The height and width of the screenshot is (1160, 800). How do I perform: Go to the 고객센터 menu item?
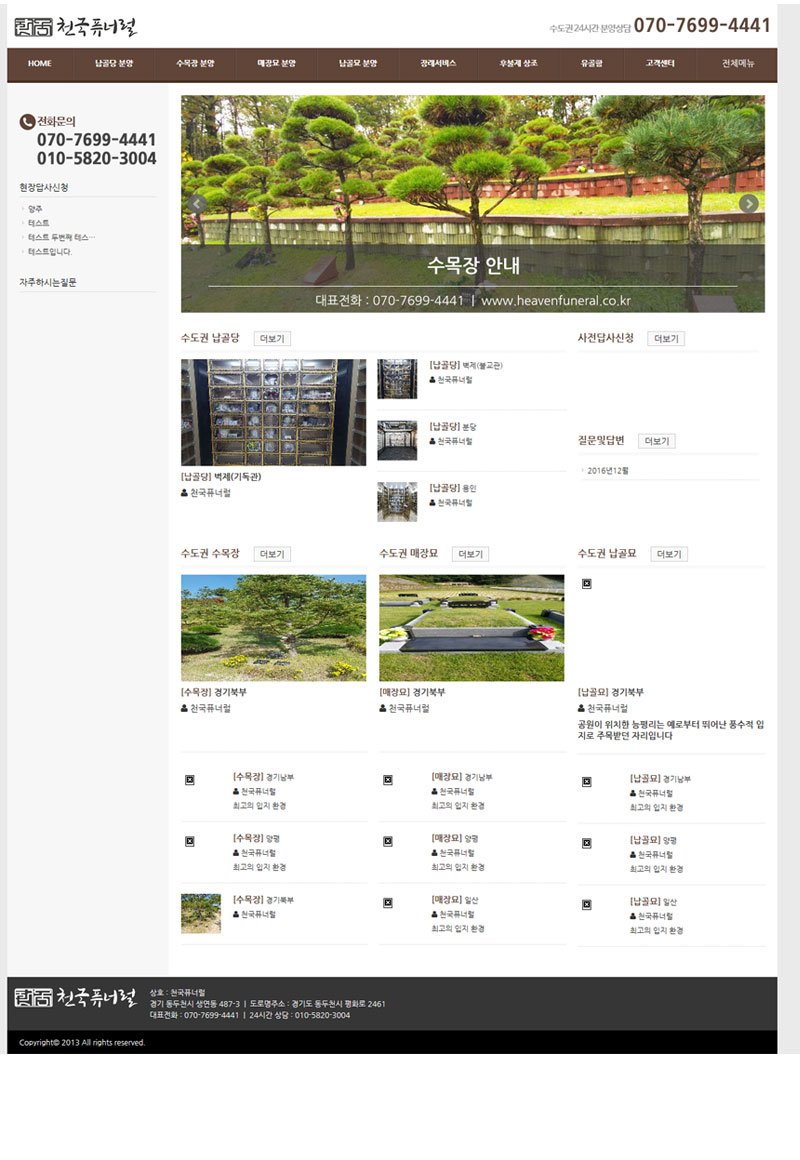click(660, 63)
